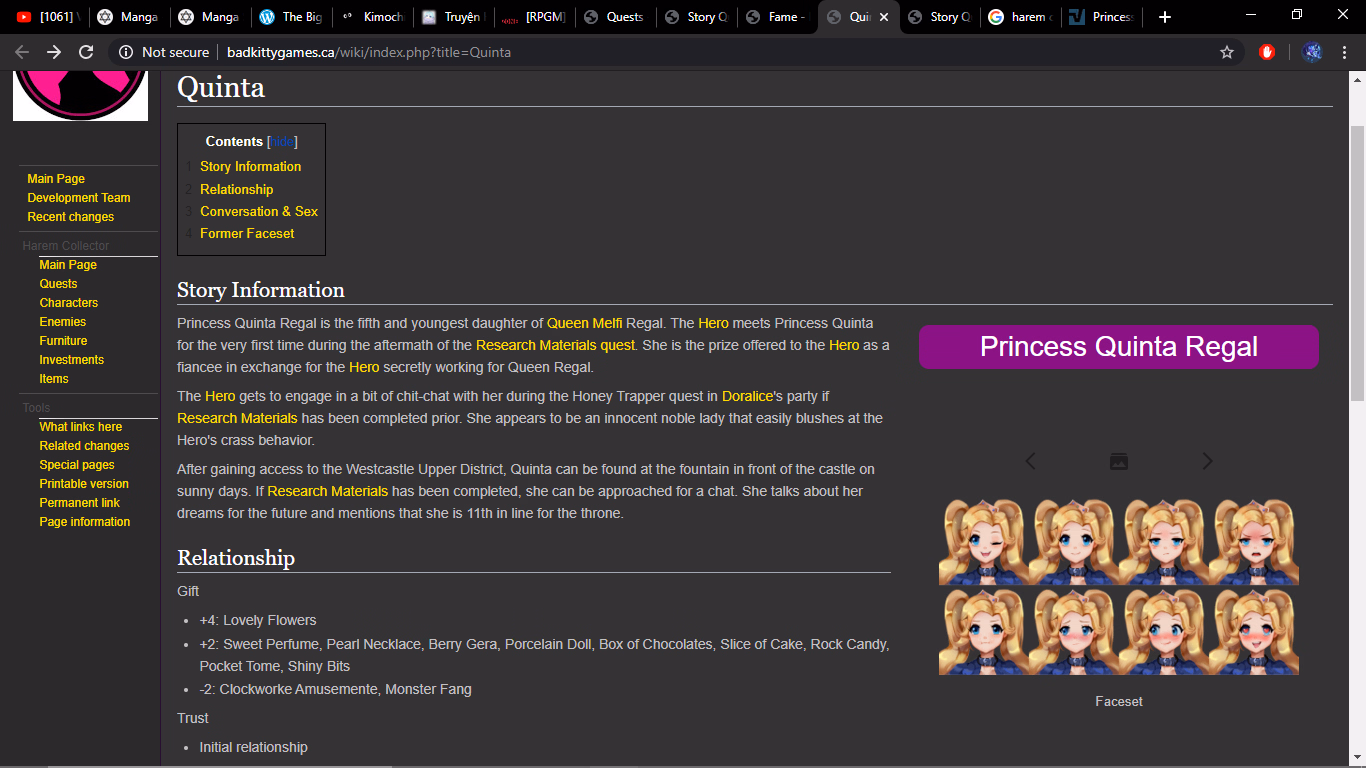Viewport: 1366px width, 768px height.
Task: Click the Quinta faceset thumbnail image
Action: (x=1118, y=587)
